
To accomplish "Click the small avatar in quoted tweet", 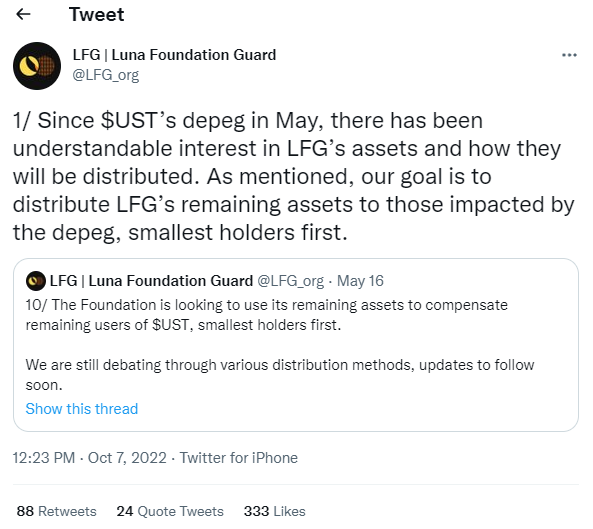I will click(x=36, y=281).
